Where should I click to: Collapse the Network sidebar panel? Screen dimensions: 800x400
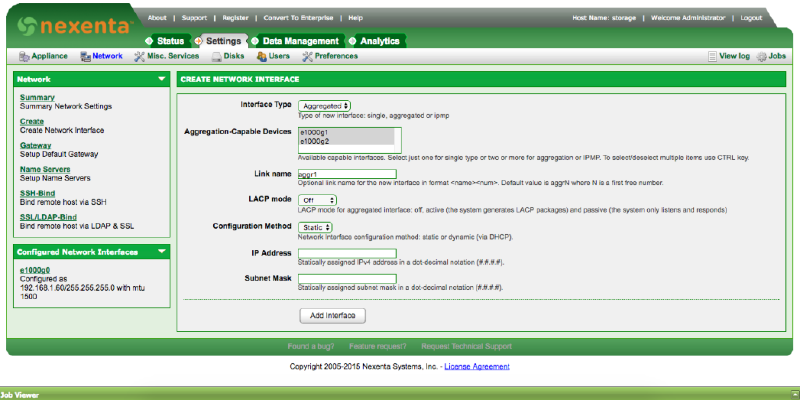click(x=162, y=78)
